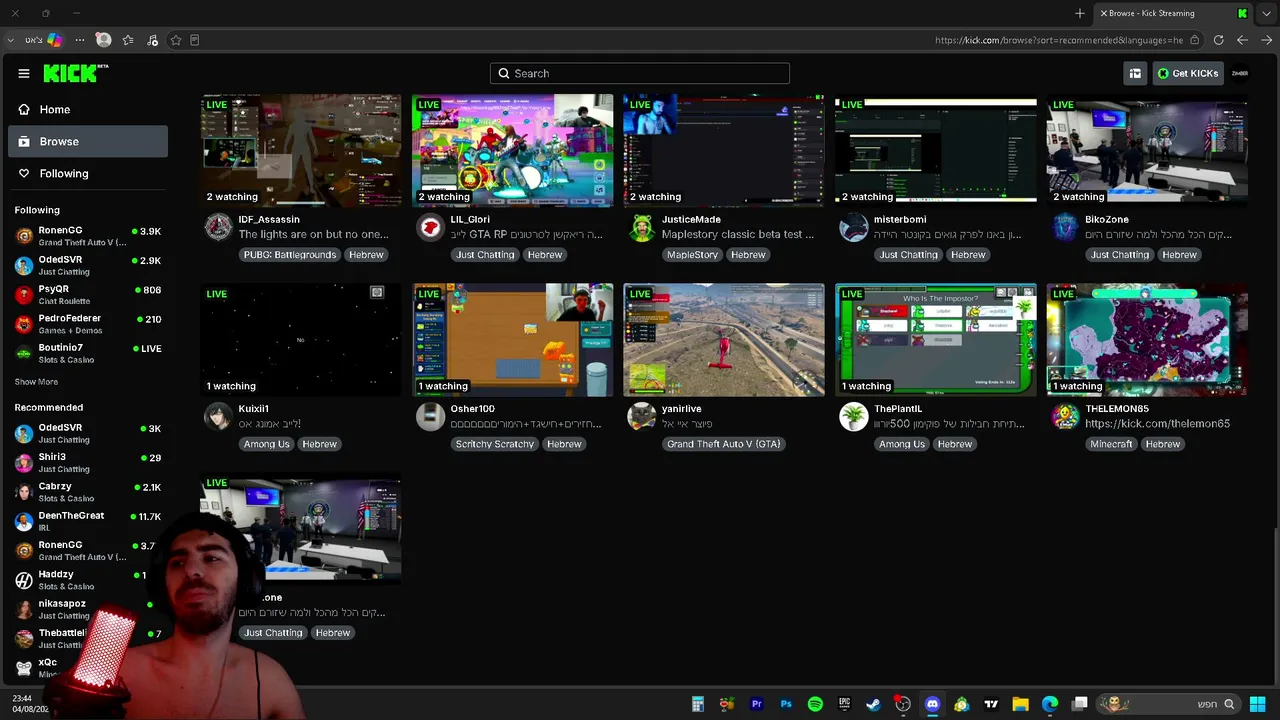Viewport: 1280px width, 720px height.
Task: Open the Scritchy Scratchy category tag
Action: tap(495, 444)
